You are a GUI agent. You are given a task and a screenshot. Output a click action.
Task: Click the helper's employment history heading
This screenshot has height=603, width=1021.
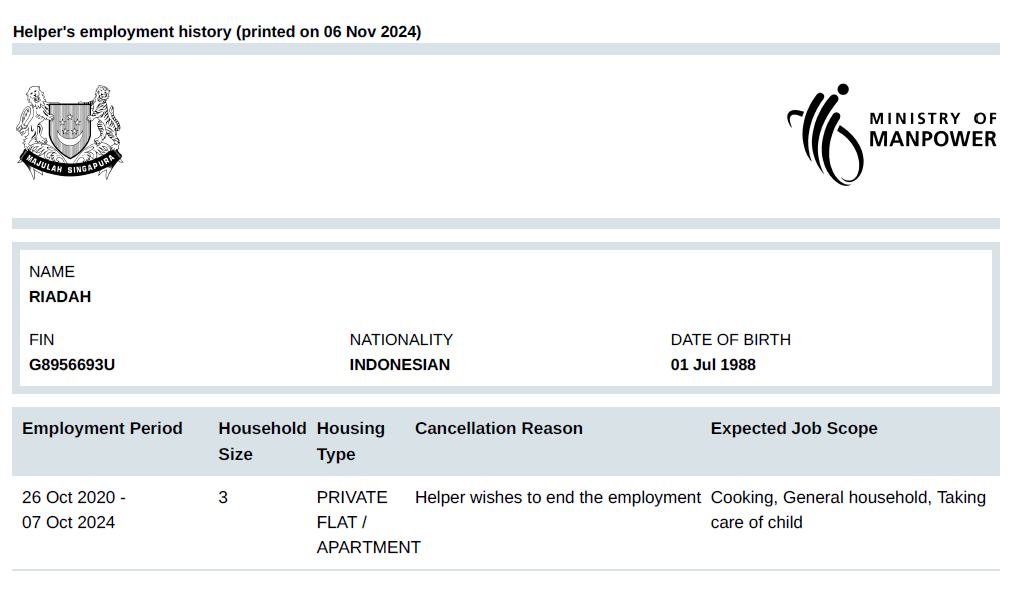[217, 32]
